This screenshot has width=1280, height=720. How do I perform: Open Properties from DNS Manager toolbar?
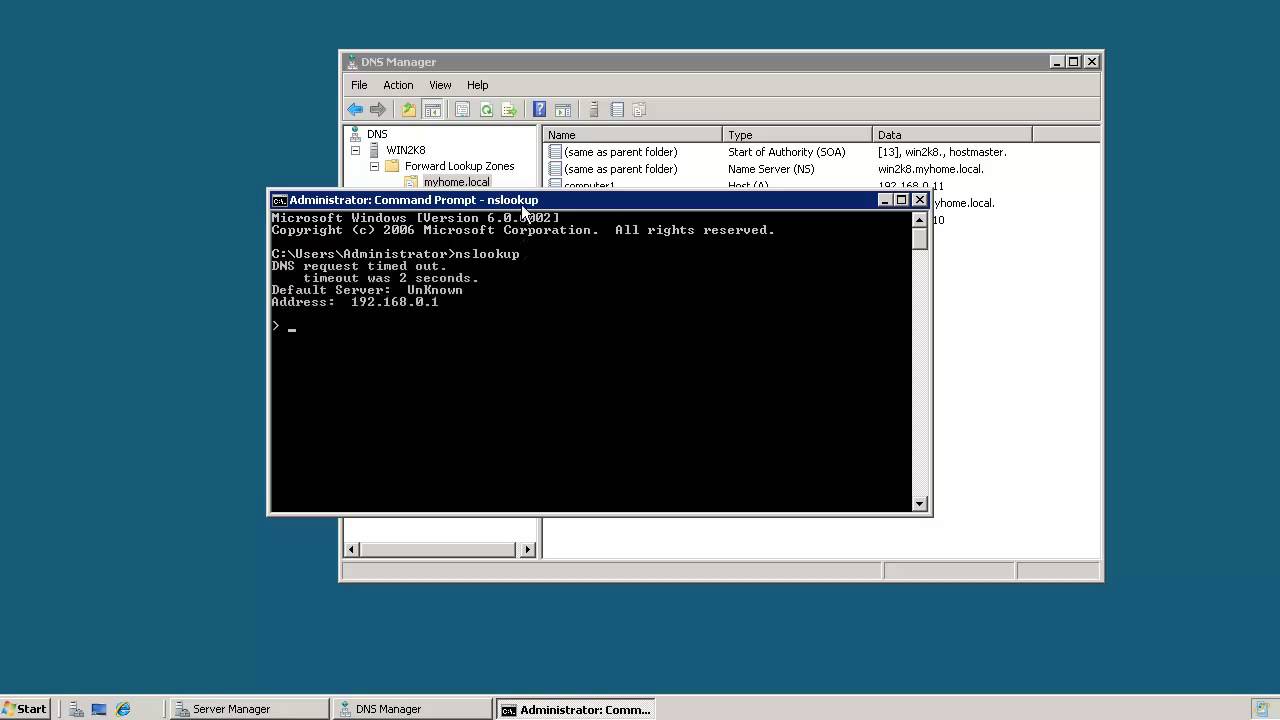[x=462, y=110]
